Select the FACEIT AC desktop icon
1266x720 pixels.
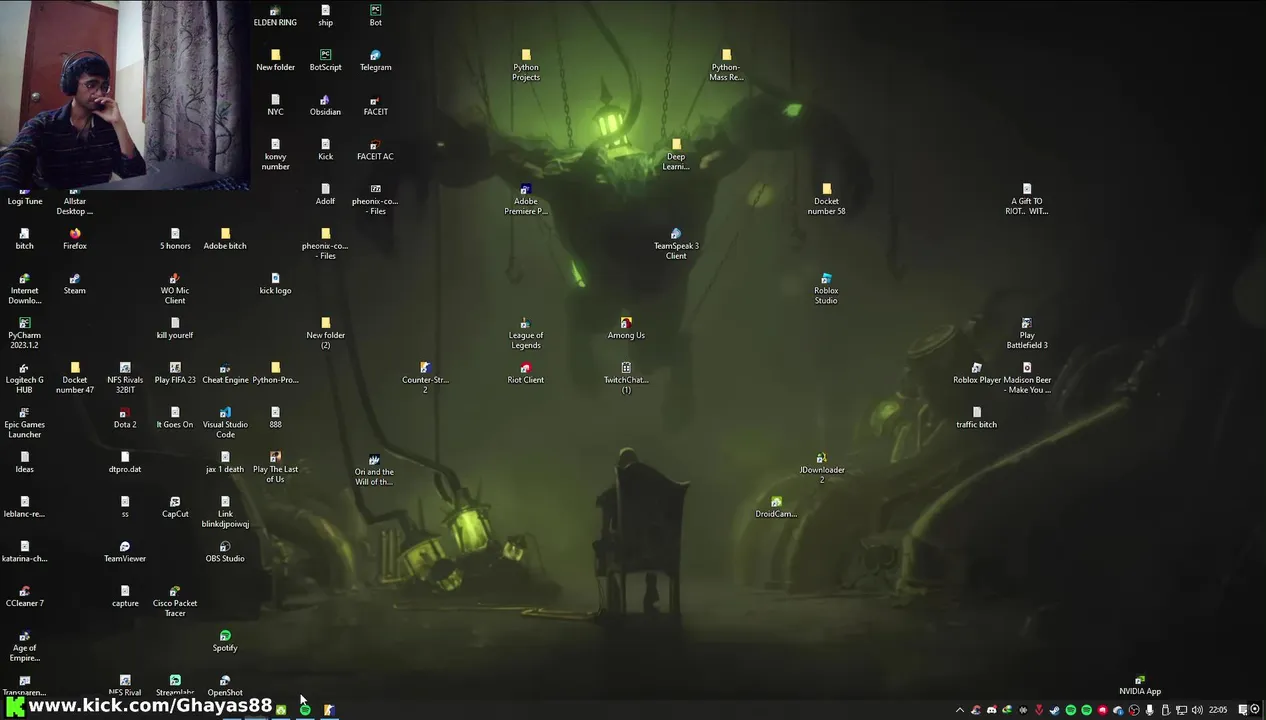pyautogui.click(x=375, y=150)
